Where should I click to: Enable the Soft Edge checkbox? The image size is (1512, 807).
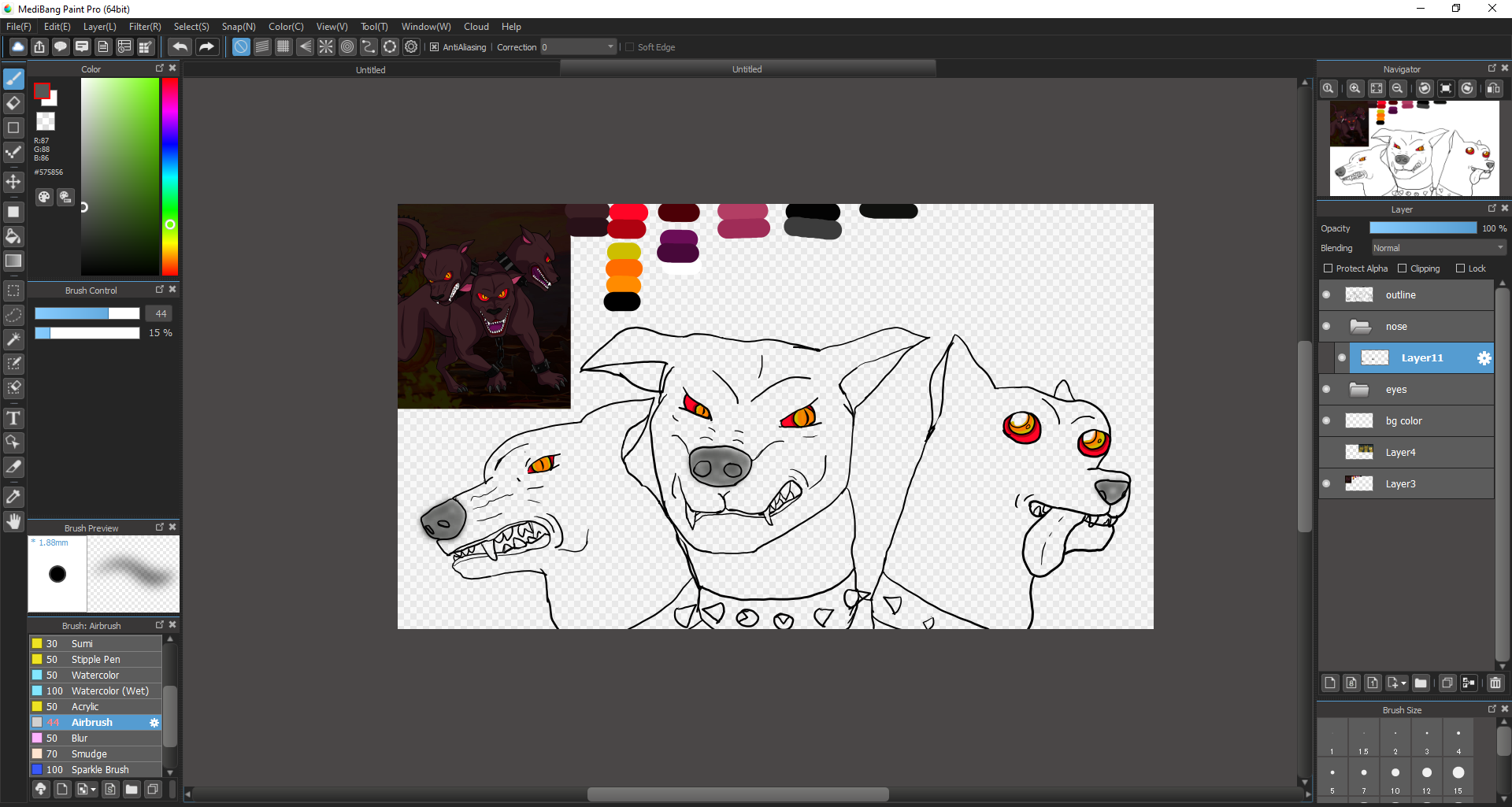coord(629,47)
